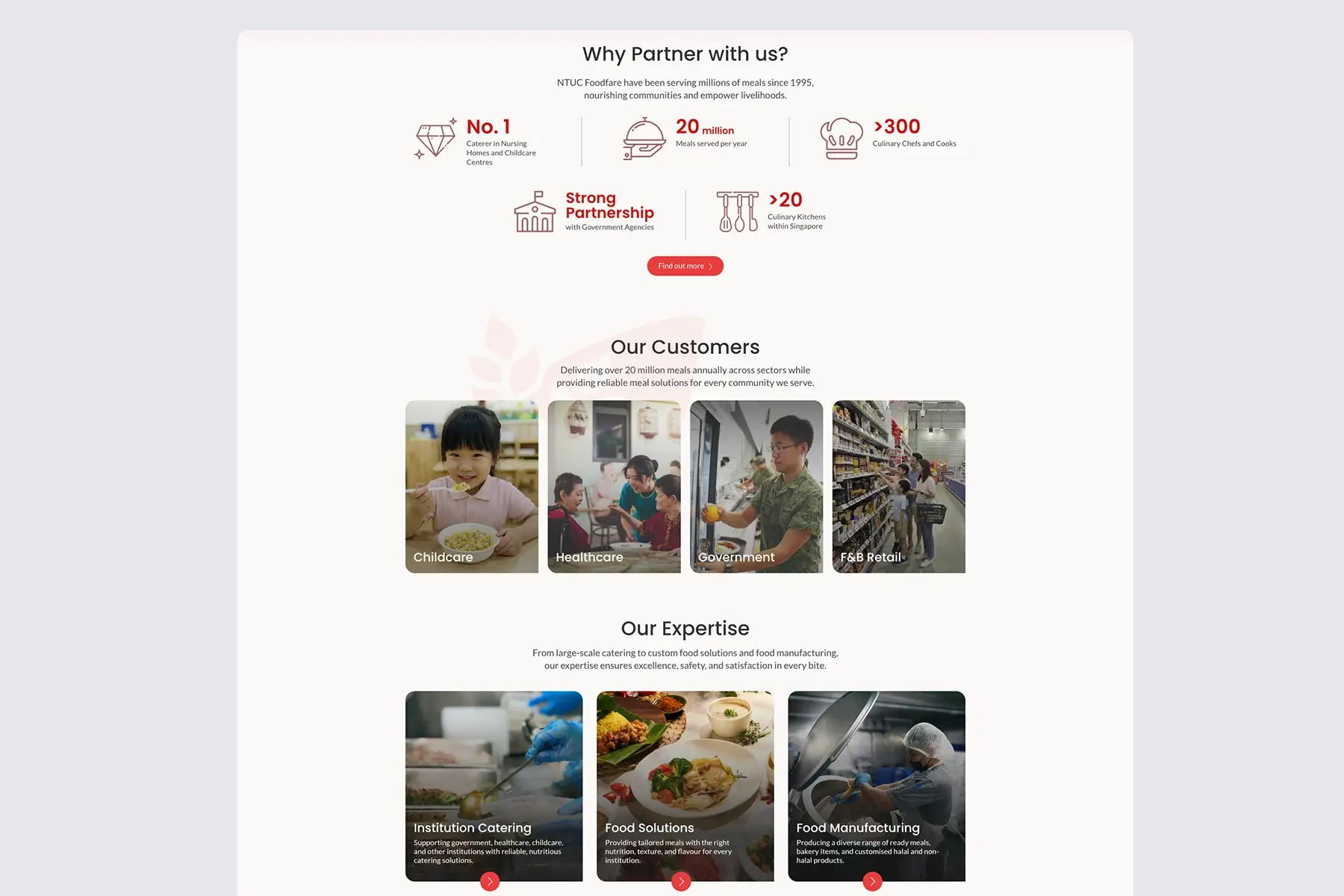Select the Food Manufacturing expertise card
This screenshot has height=896, width=1344.
pos(877,786)
